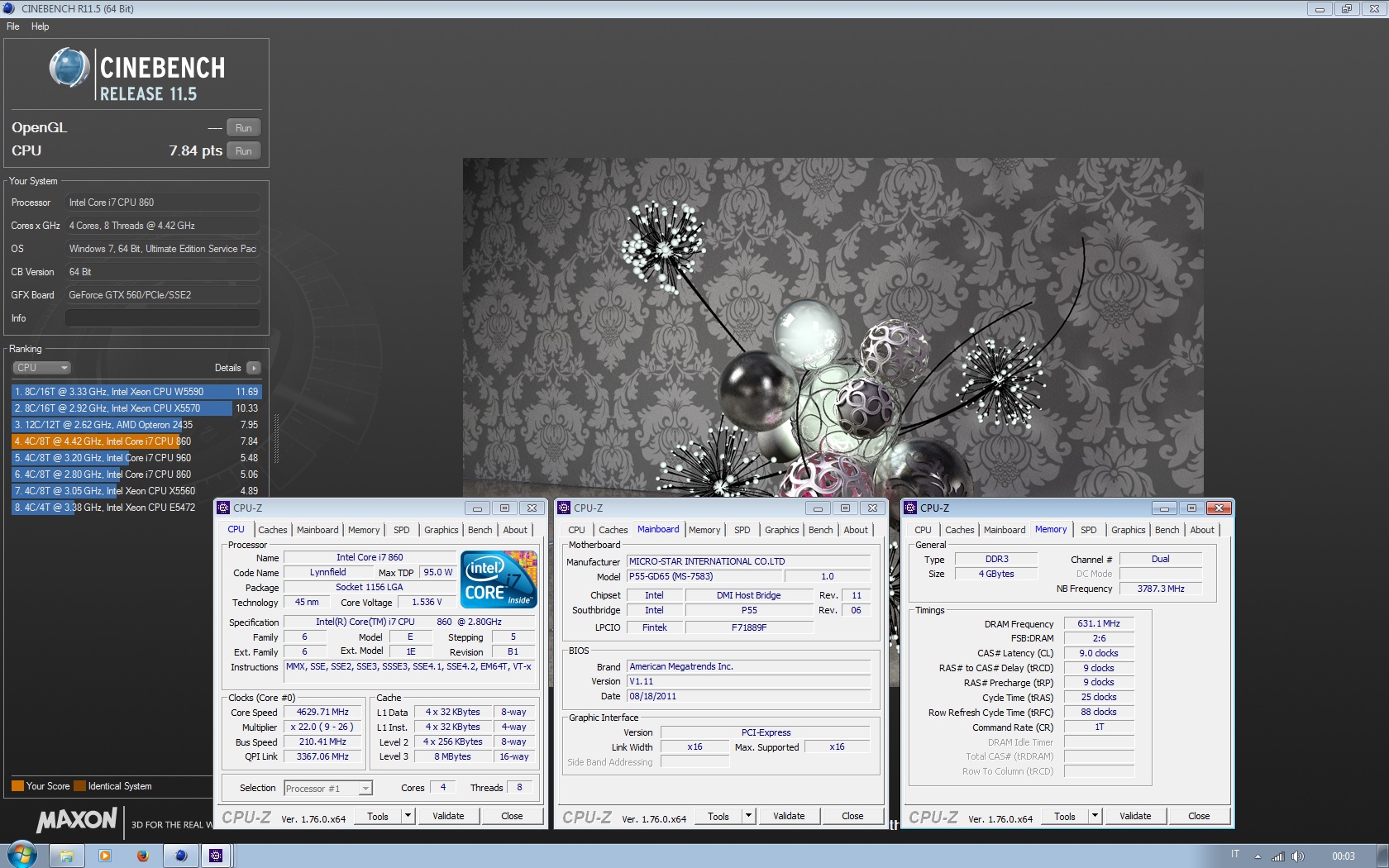The width and height of the screenshot is (1389, 868).
Task: Run the CPU benchmark
Action: point(243,151)
